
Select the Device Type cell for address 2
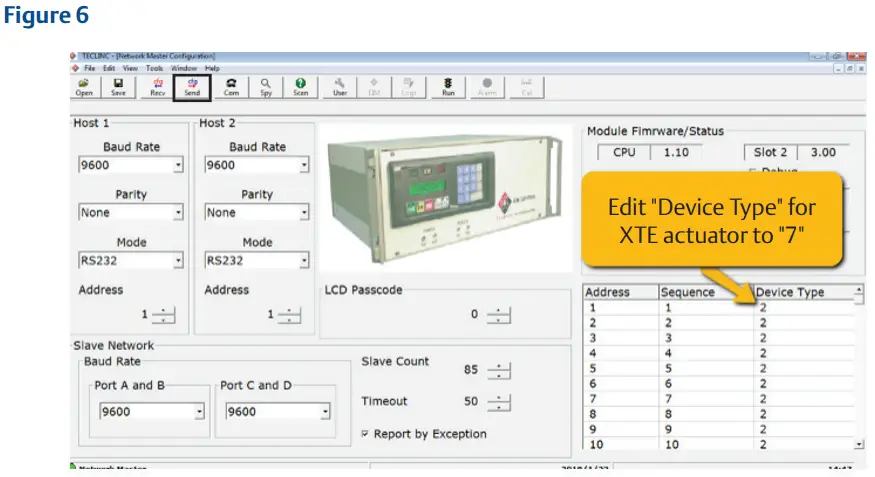804,322
